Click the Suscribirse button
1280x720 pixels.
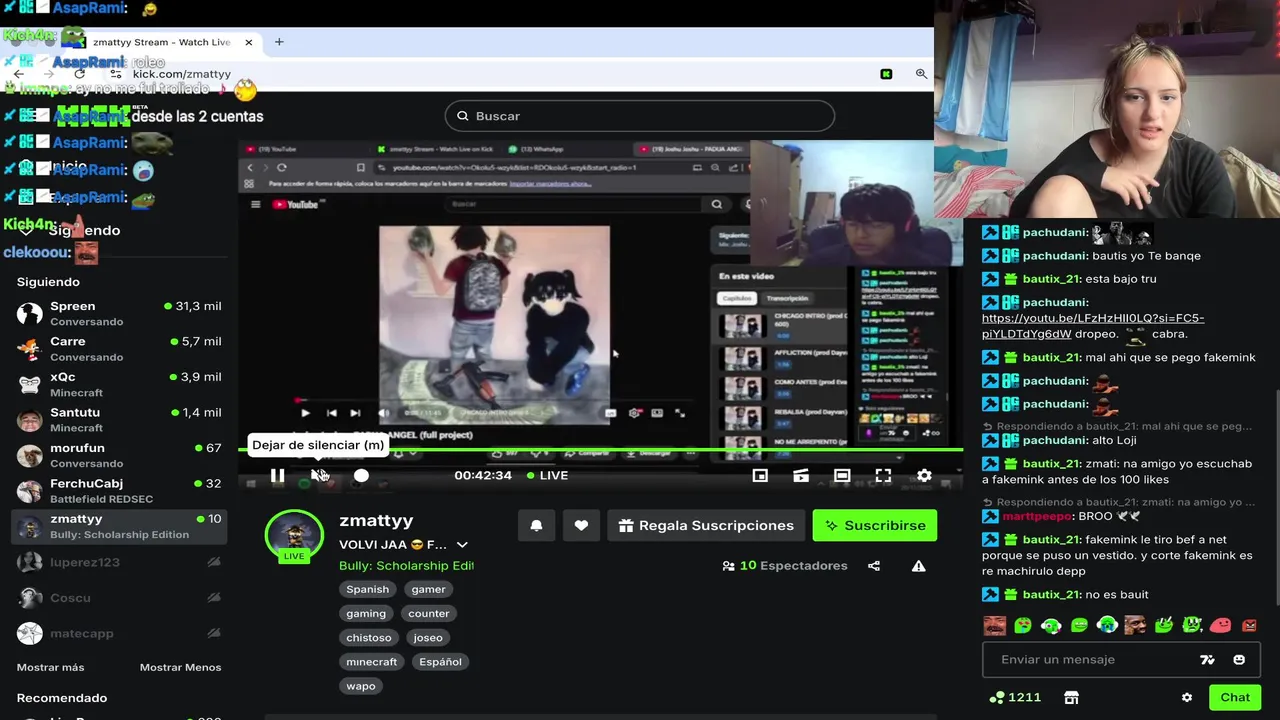pyautogui.click(x=875, y=525)
